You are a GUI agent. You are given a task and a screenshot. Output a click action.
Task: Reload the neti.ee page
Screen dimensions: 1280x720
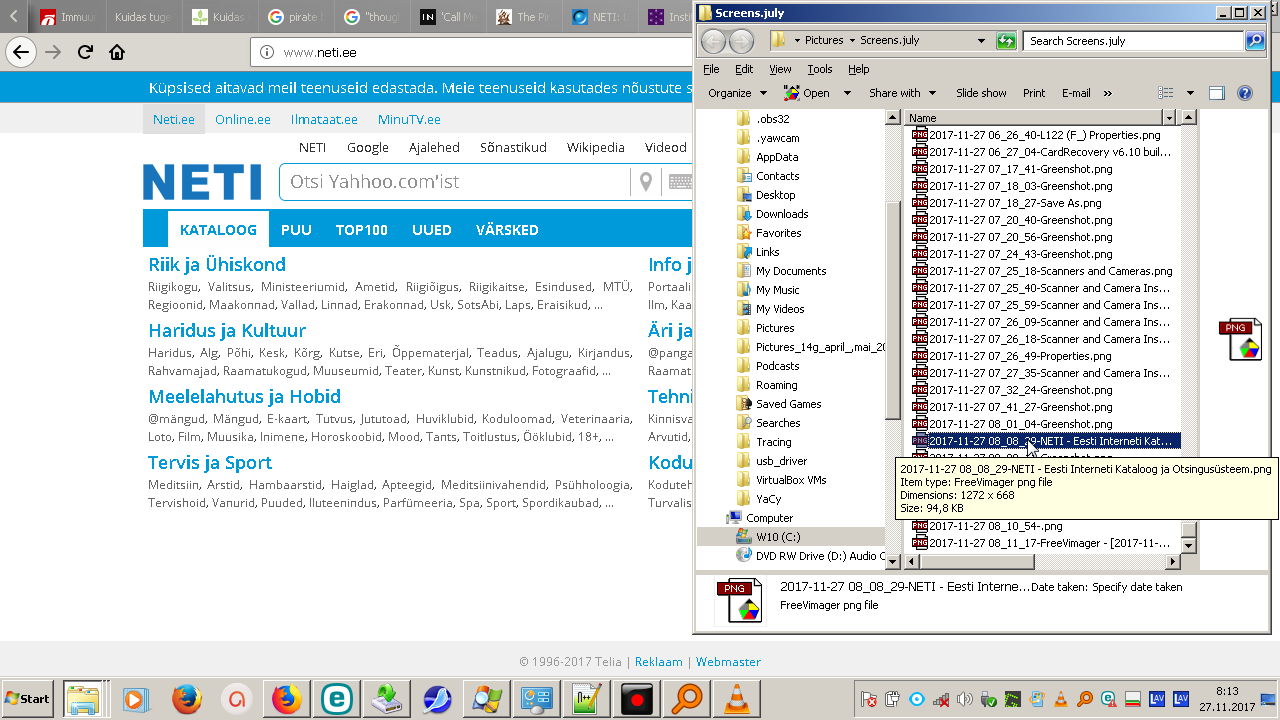[85, 52]
